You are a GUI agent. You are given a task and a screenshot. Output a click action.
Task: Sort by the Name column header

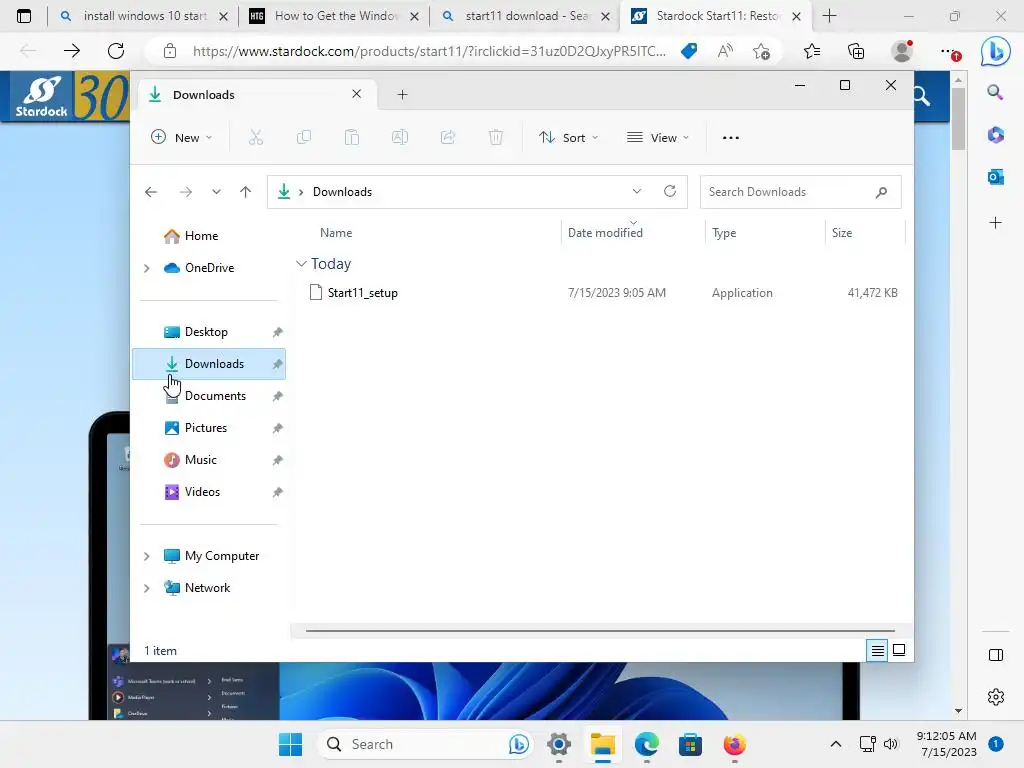pyautogui.click(x=336, y=233)
